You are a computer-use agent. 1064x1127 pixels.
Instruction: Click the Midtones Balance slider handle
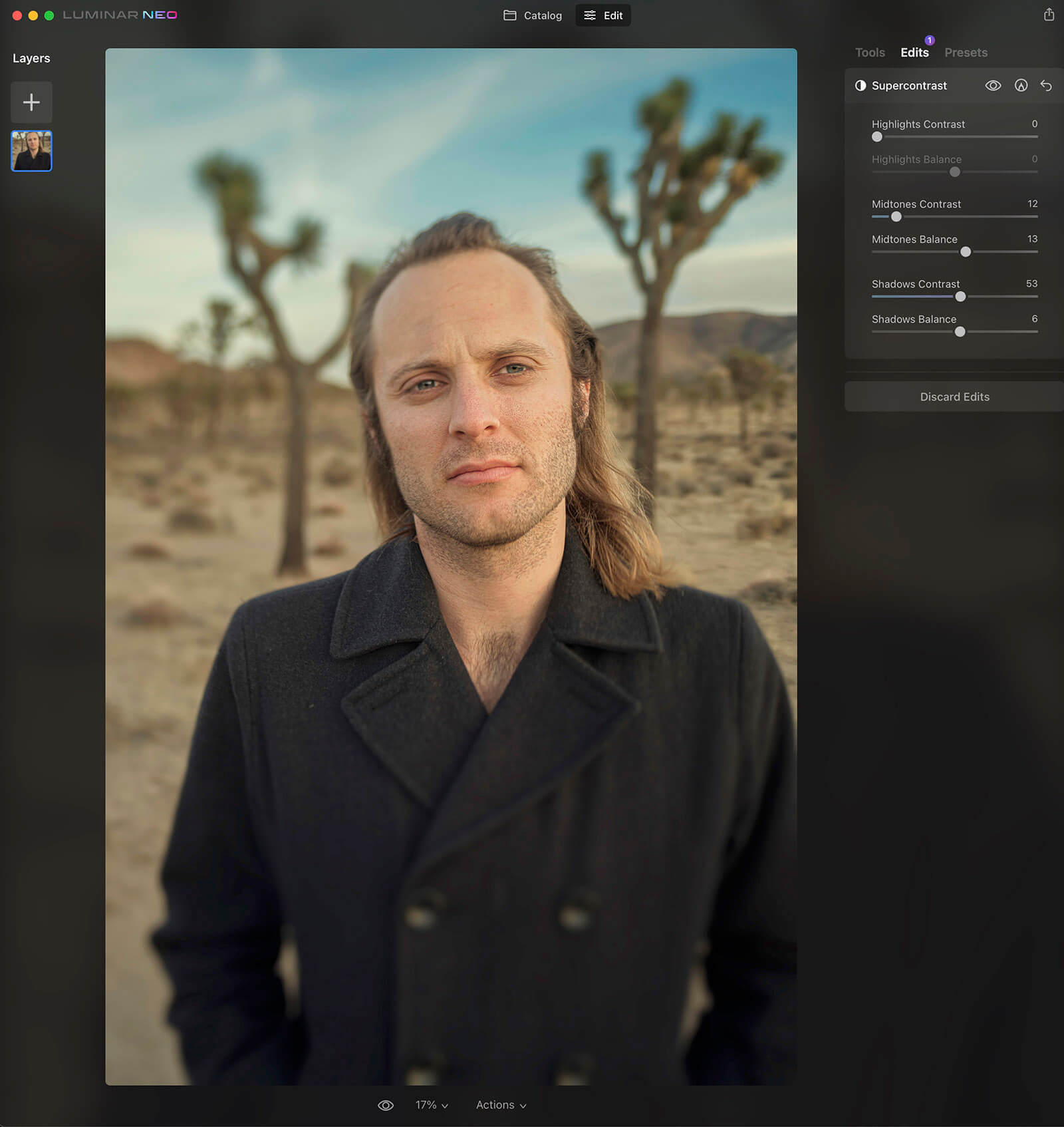pos(966,252)
